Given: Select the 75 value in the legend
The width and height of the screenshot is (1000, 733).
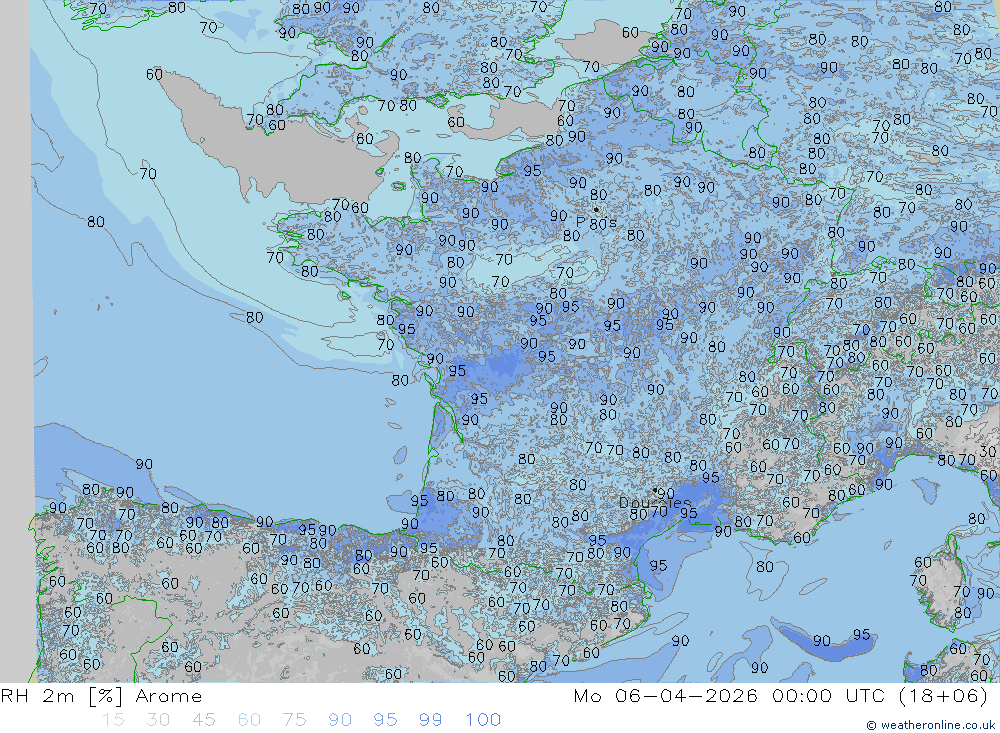Looking at the screenshot, I should tap(294, 720).
